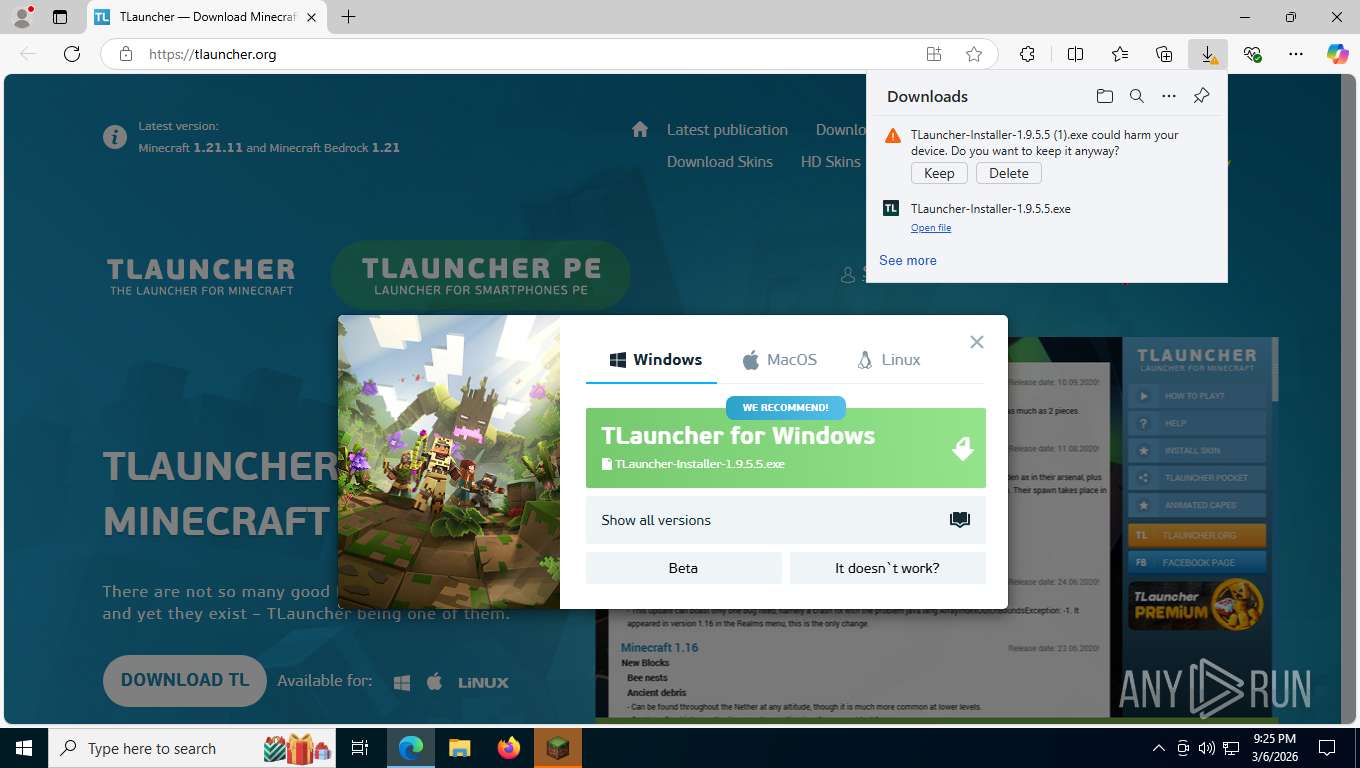The image size is (1360, 768).
Task: Open the Favorites list icon
Action: [x=1120, y=54]
